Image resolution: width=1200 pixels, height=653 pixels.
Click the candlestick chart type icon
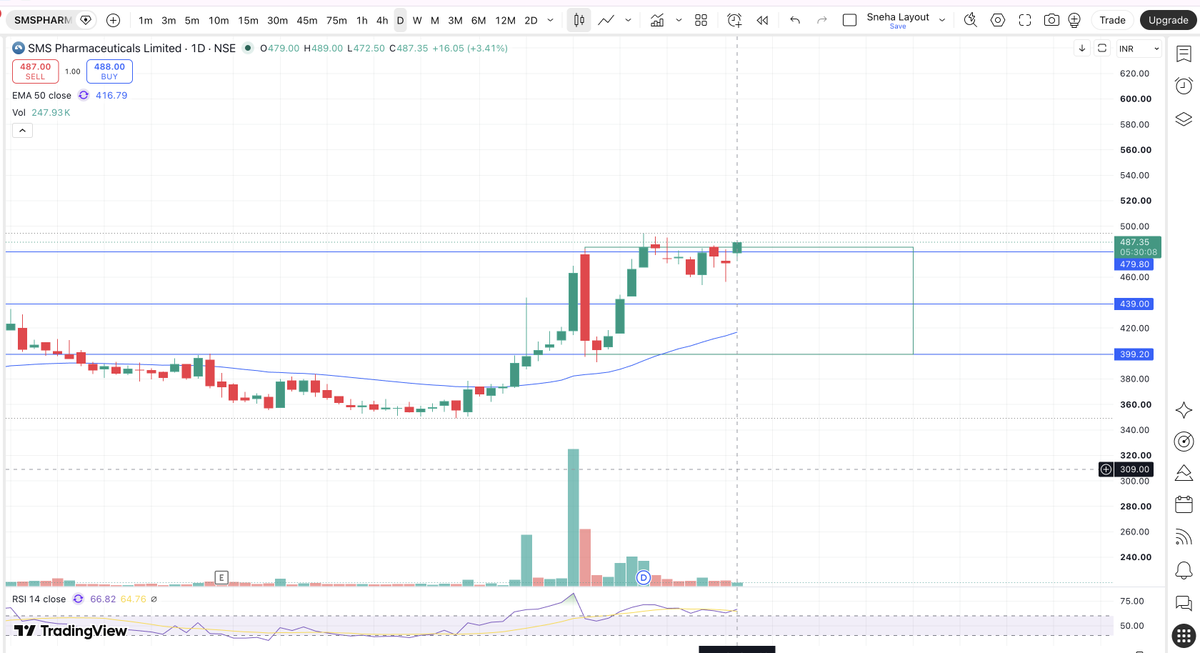click(579, 20)
